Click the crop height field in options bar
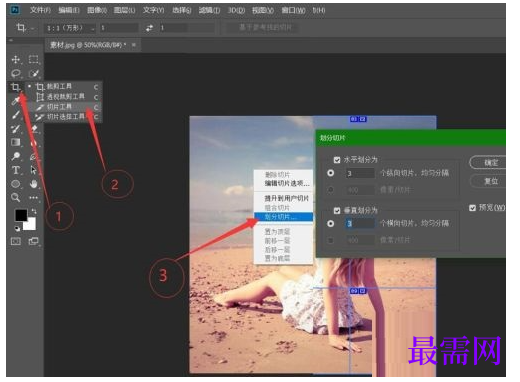The image size is (520, 382). [187, 28]
